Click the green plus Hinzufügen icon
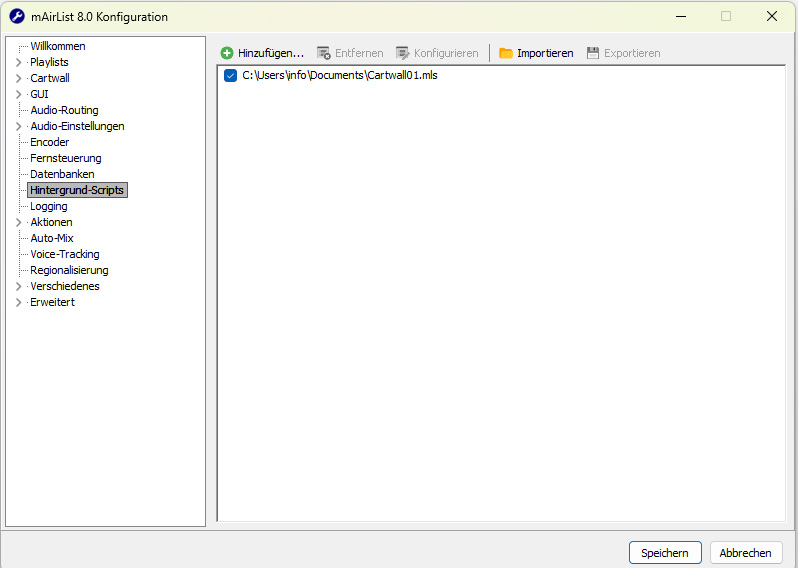Screen dimensions: 798x568 coord(227,53)
